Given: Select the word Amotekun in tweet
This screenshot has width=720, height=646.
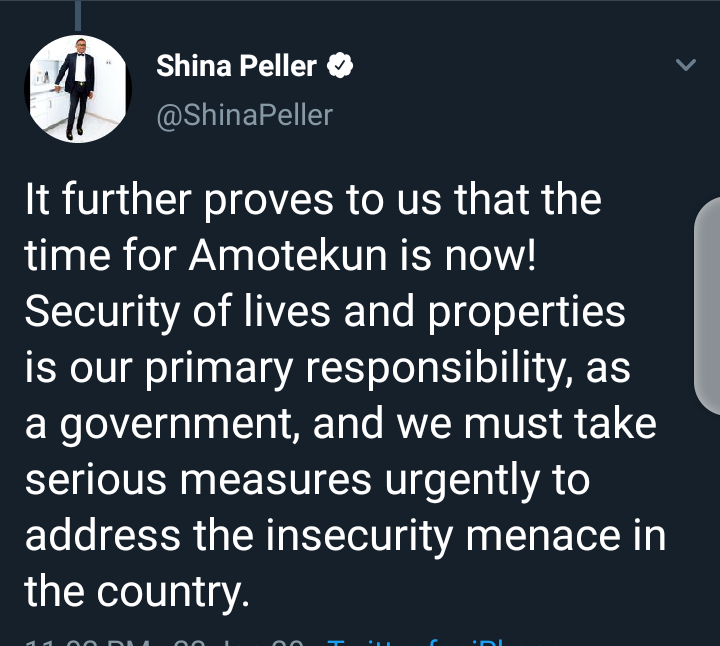Looking at the screenshot, I should point(288,255).
